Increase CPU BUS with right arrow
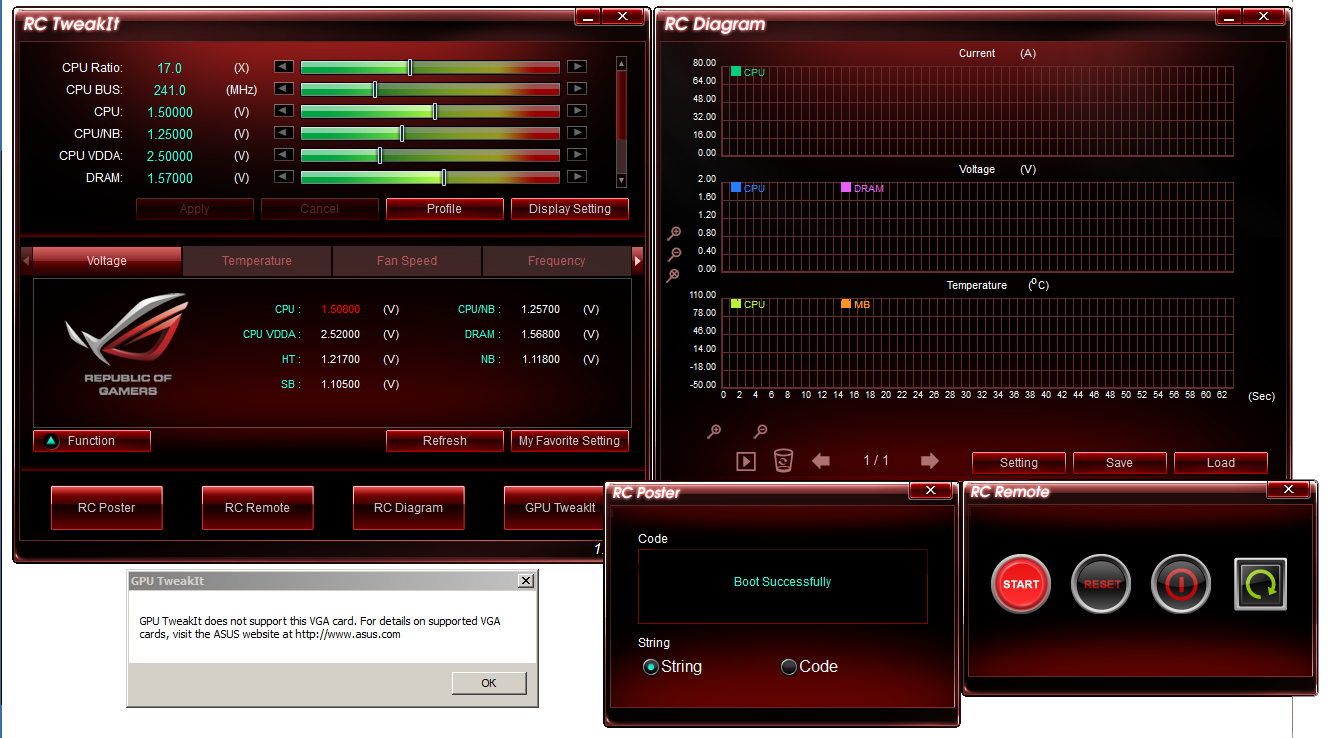Image resolution: width=1330 pixels, height=738 pixels. 577,89
